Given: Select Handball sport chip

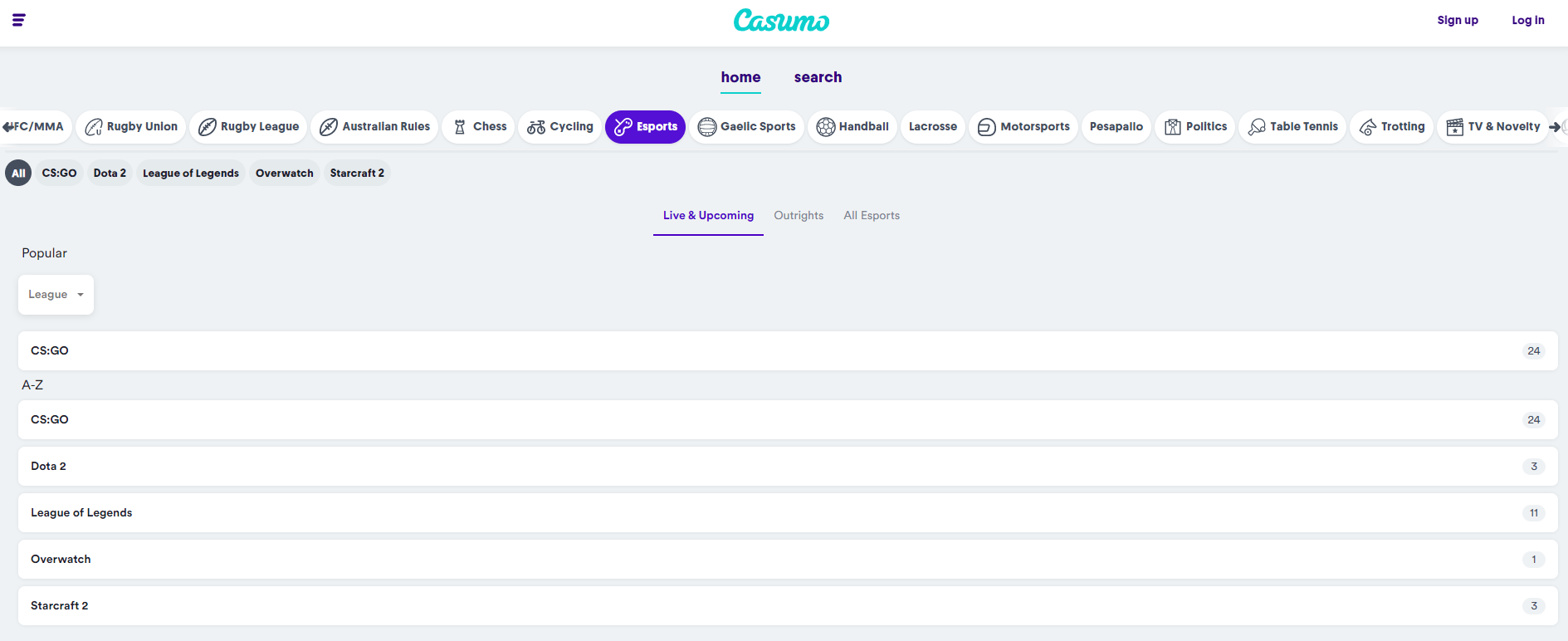Looking at the screenshot, I should (x=852, y=127).
